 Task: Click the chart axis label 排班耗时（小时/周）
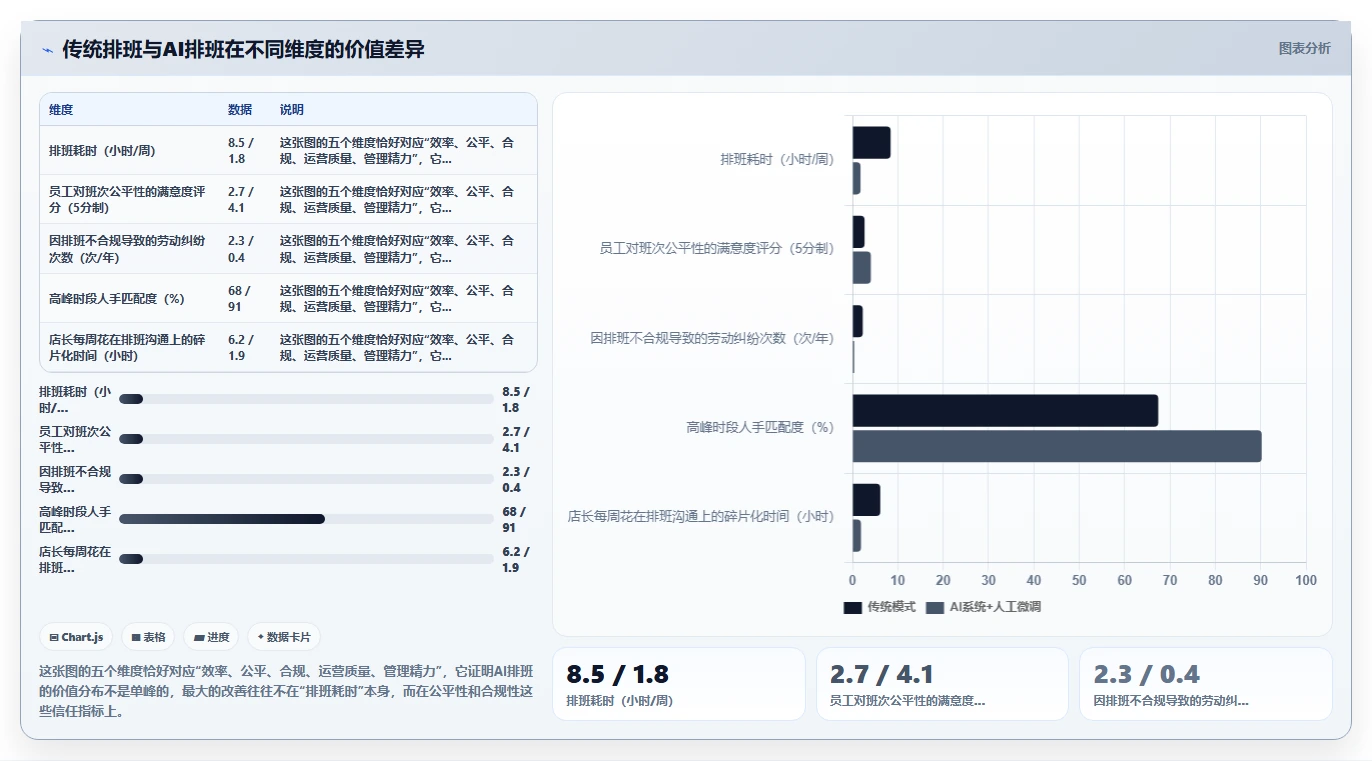tap(777, 160)
